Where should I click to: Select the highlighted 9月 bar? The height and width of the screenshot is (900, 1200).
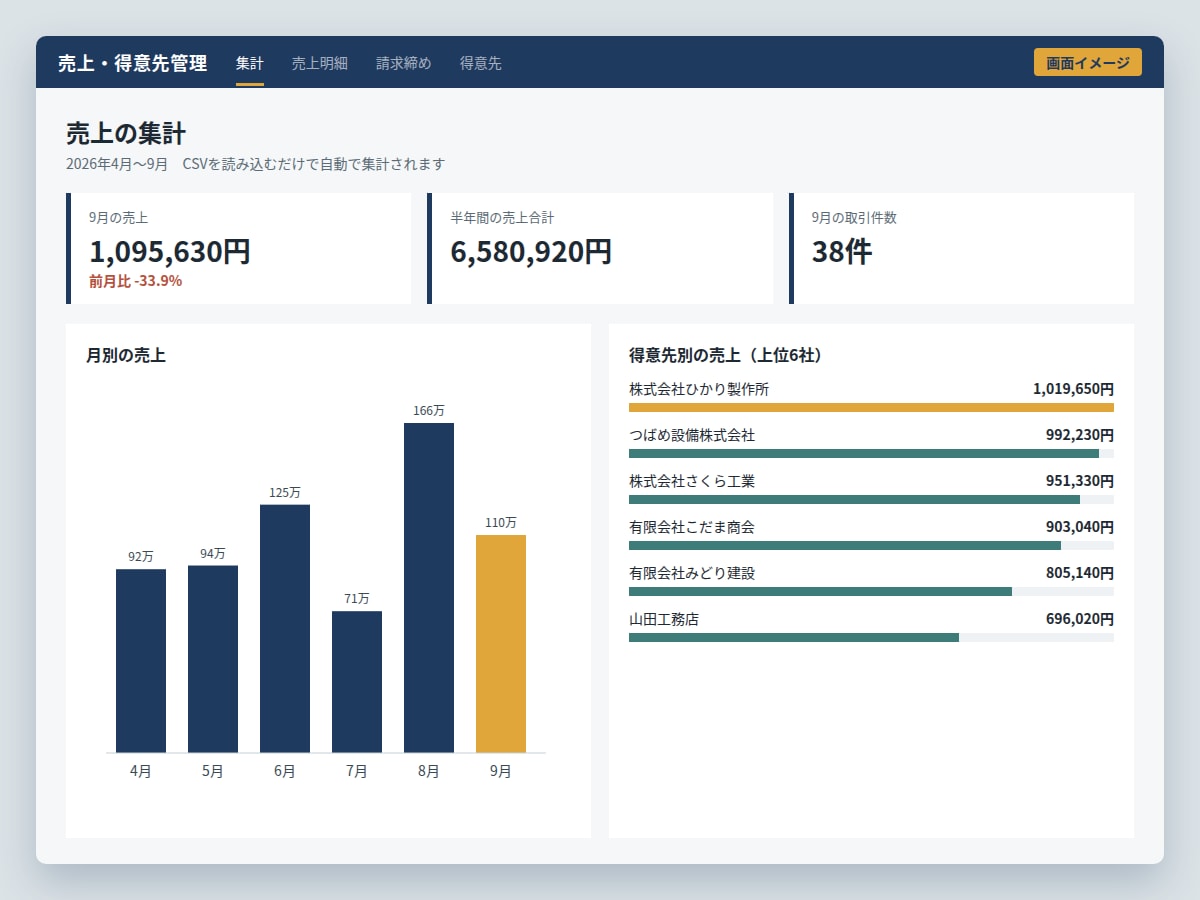(501, 644)
